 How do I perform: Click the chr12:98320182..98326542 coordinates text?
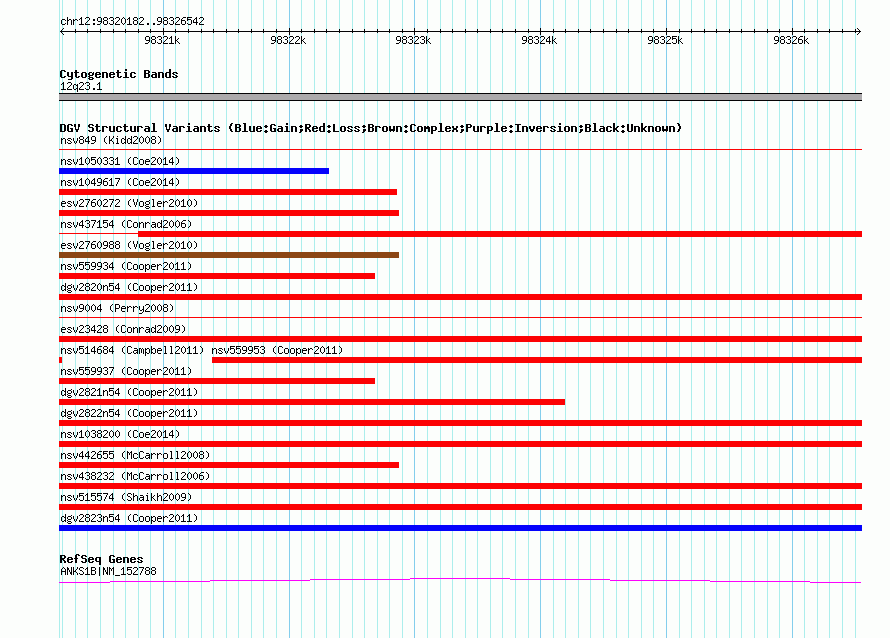click(x=132, y=21)
